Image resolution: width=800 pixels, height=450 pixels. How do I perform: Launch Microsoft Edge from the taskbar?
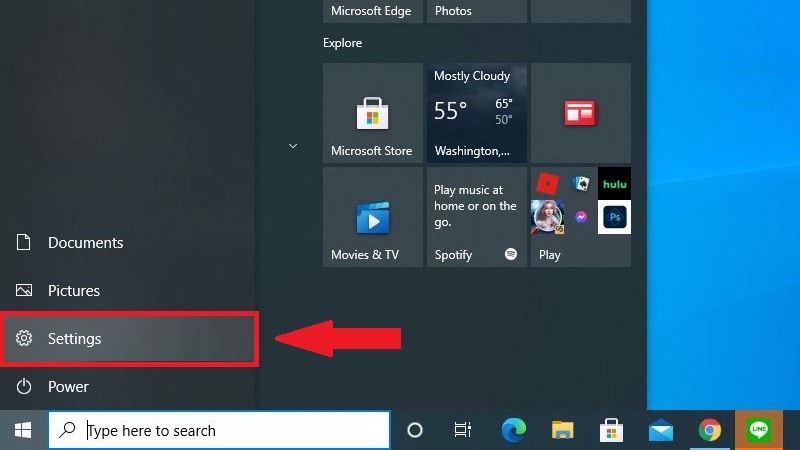(514, 430)
